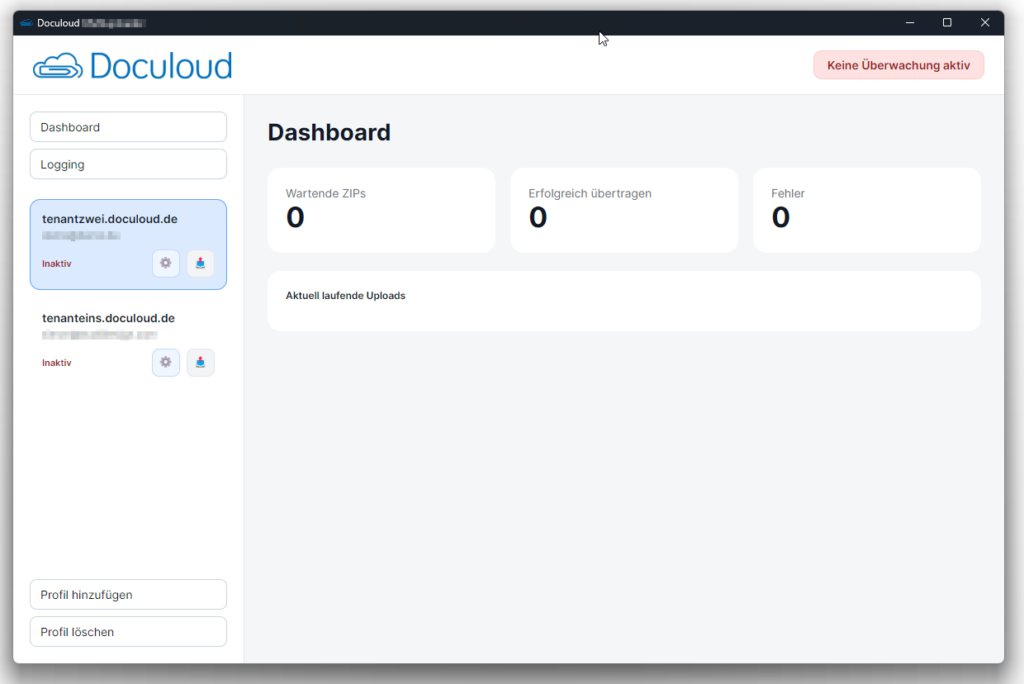This screenshot has width=1024, height=684.
Task: Click the Doculoud title bar app icon
Action: click(x=26, y=23)
